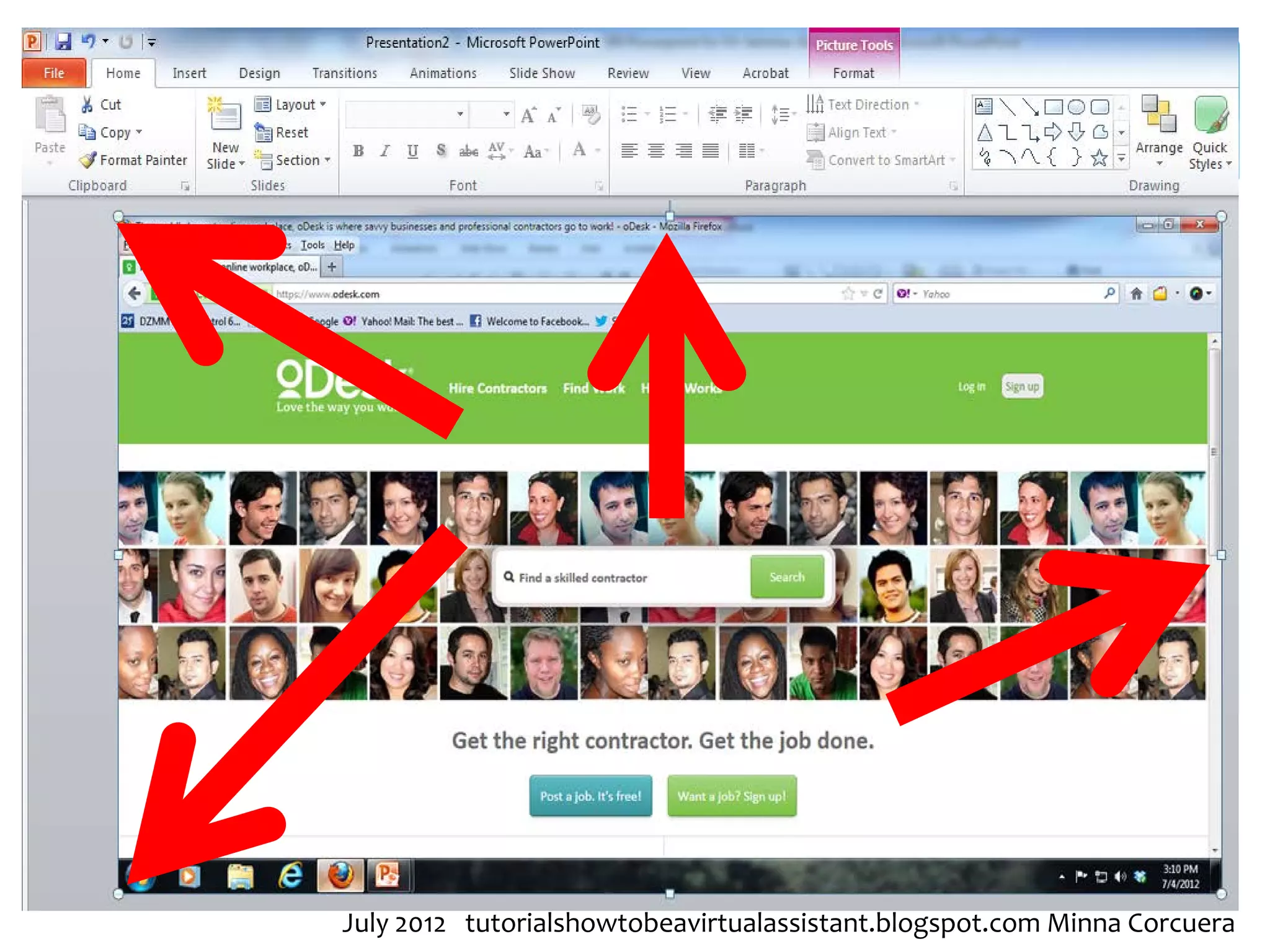This screenshot has width=1270, height=952.
Task: Click the bullet list icon
Action: [x=629, y=115]
